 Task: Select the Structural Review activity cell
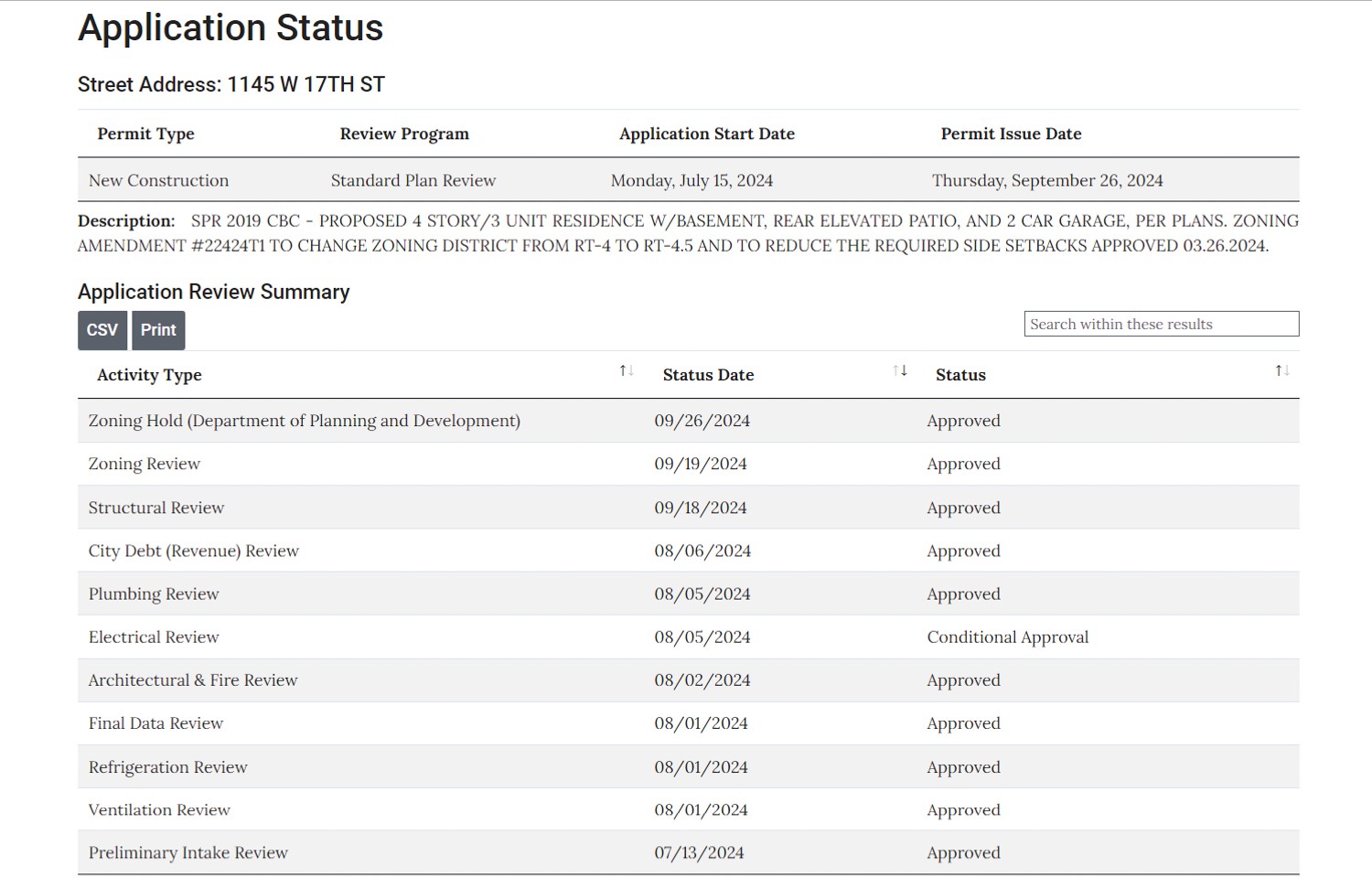click(x=156, y=508)
